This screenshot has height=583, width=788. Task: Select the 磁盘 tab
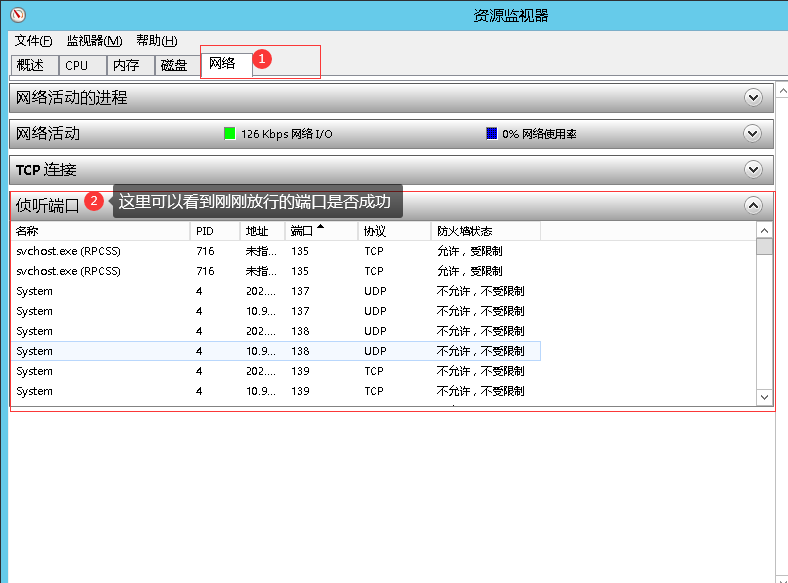tap(174, 65)
